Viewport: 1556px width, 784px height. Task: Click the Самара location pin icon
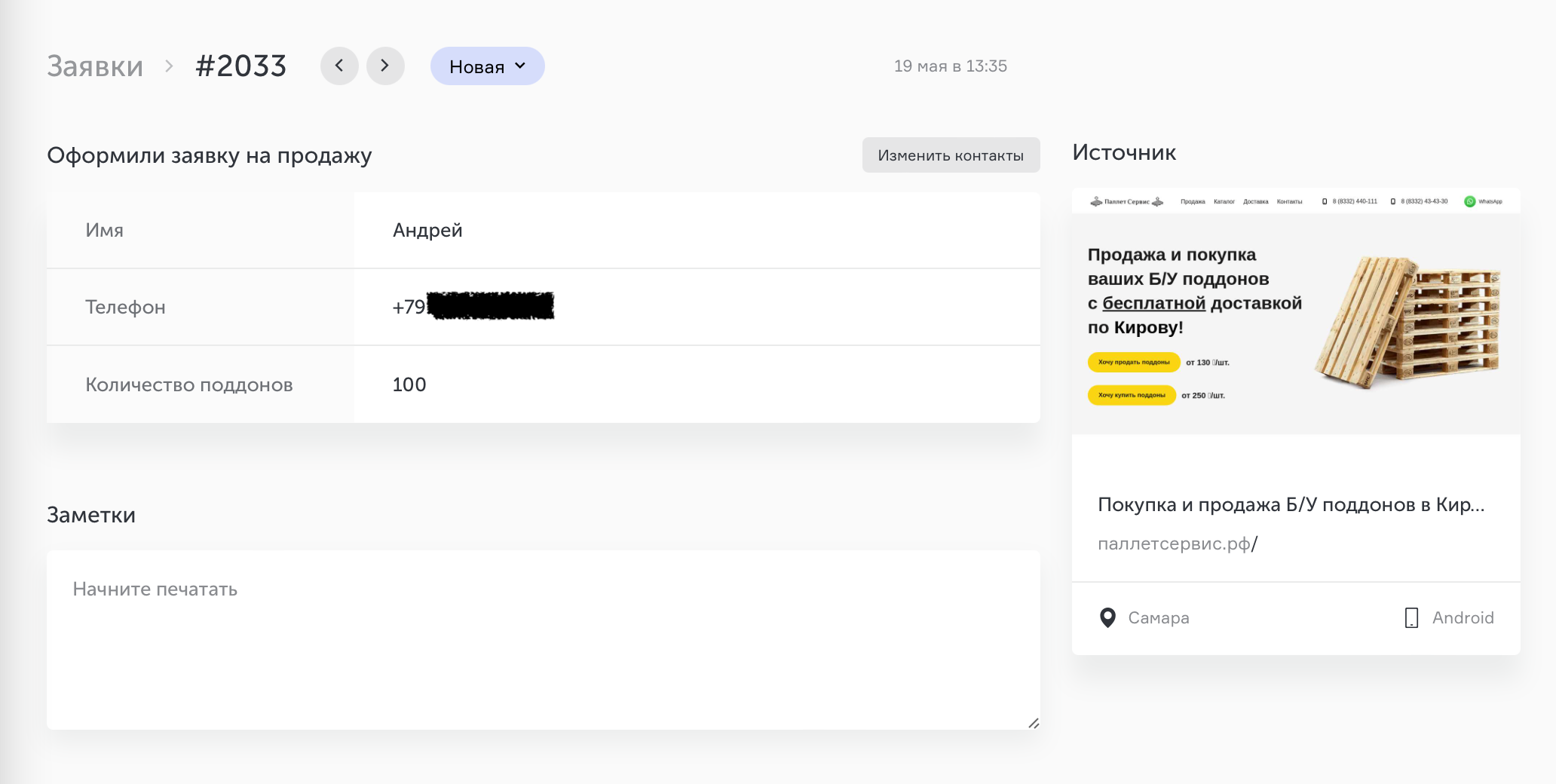coord(1107,618)
